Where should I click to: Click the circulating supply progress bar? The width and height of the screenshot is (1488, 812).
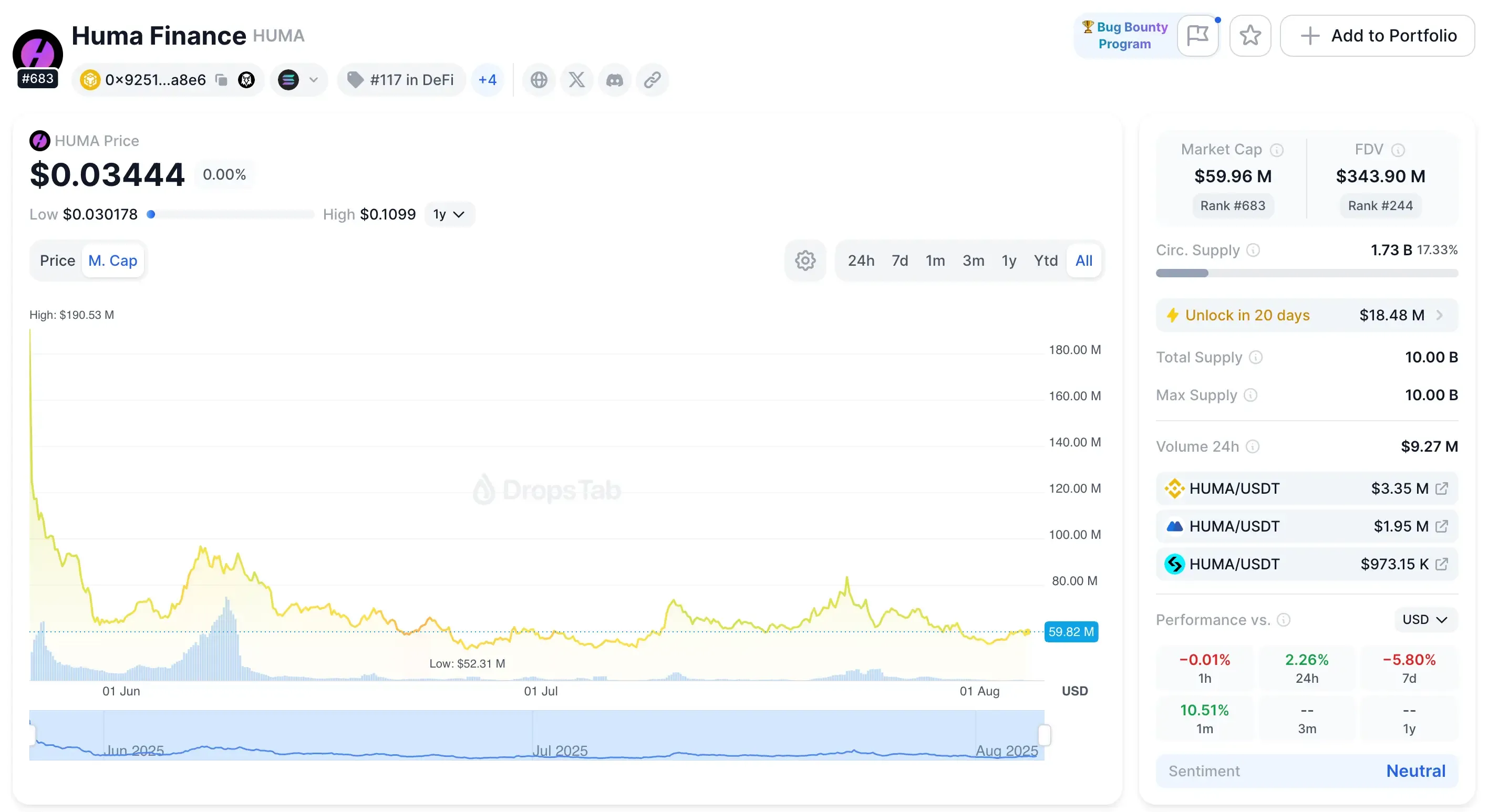[1307, 274]
